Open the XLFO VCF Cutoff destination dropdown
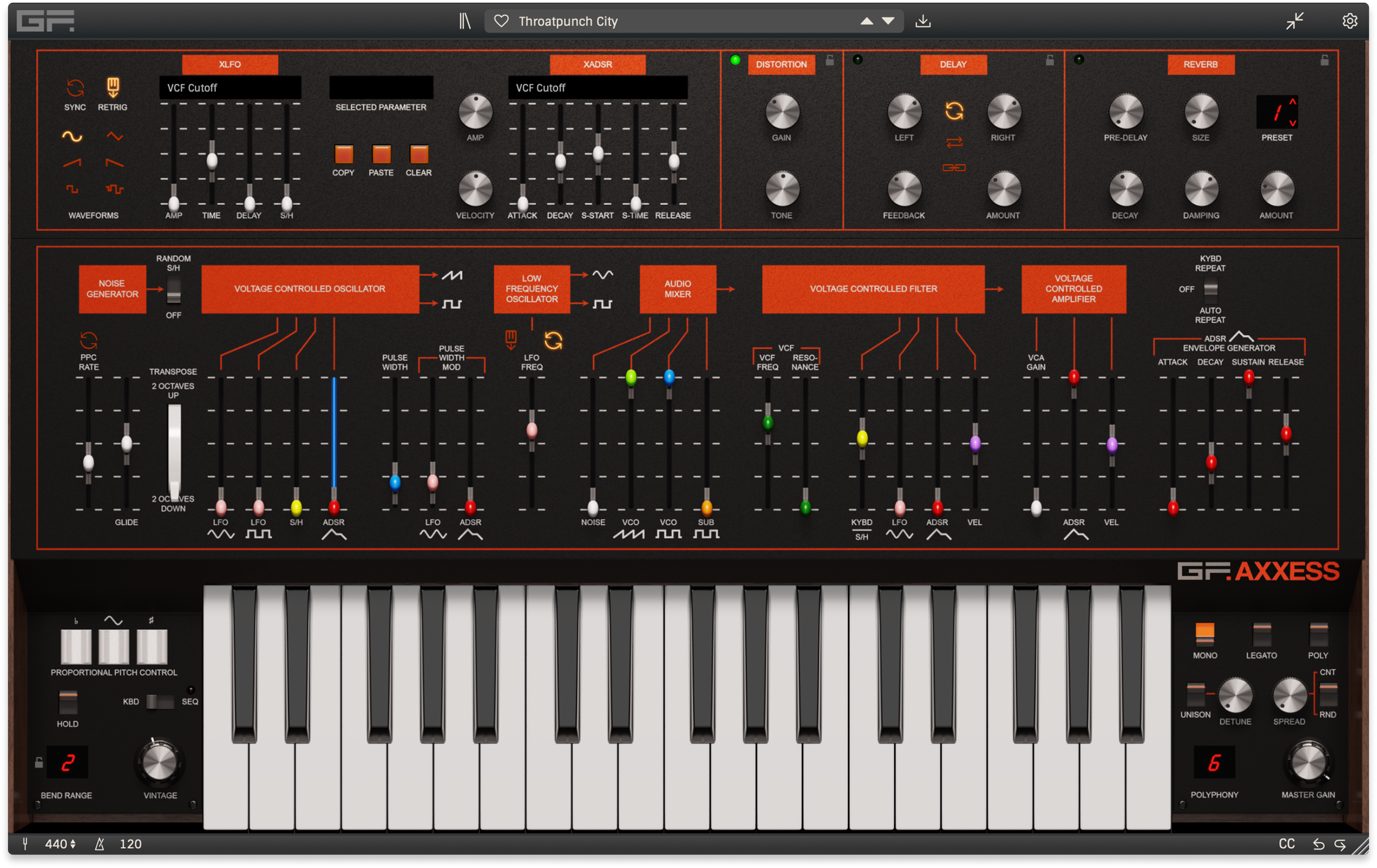Viewport: 1377px width, 868px height. pyautogui.click(x=230, y=87)
